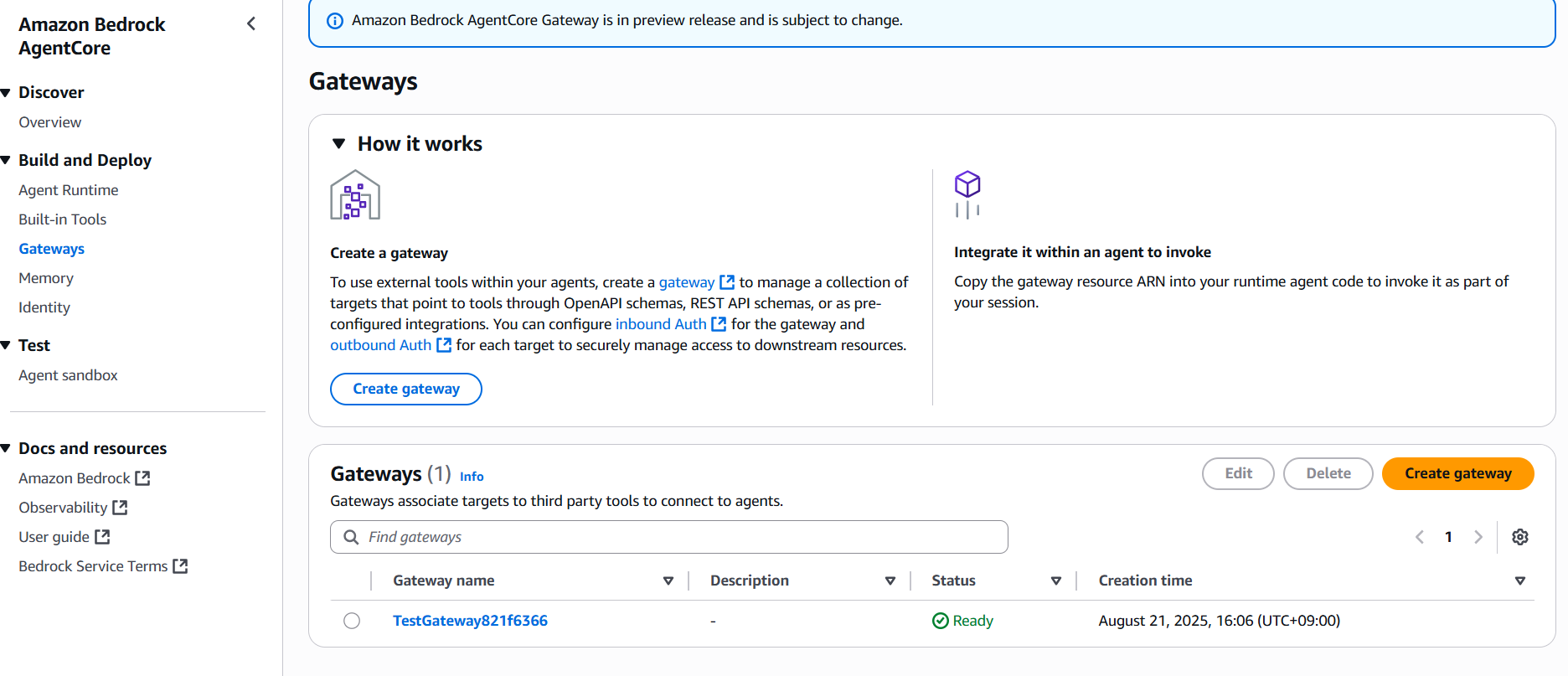Click the info icon in the preview banner
1568x676 pixels.
coord(334,21)
